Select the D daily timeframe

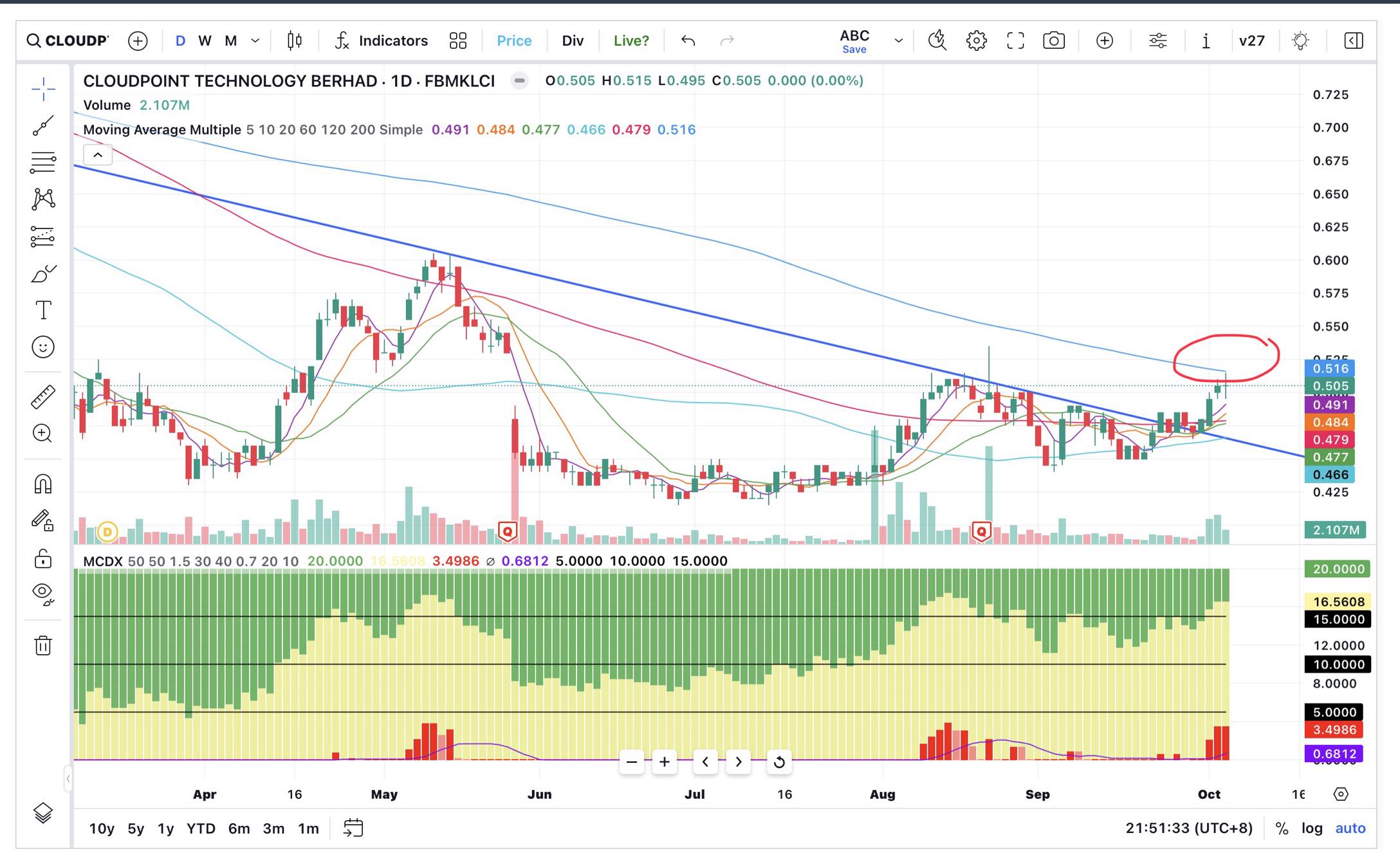tap(181, 41)
